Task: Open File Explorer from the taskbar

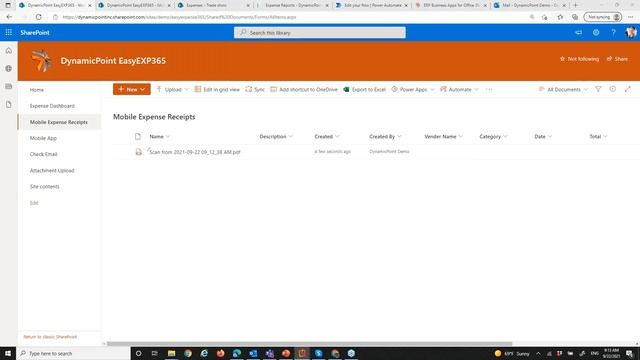Action: tap(171, 353)
